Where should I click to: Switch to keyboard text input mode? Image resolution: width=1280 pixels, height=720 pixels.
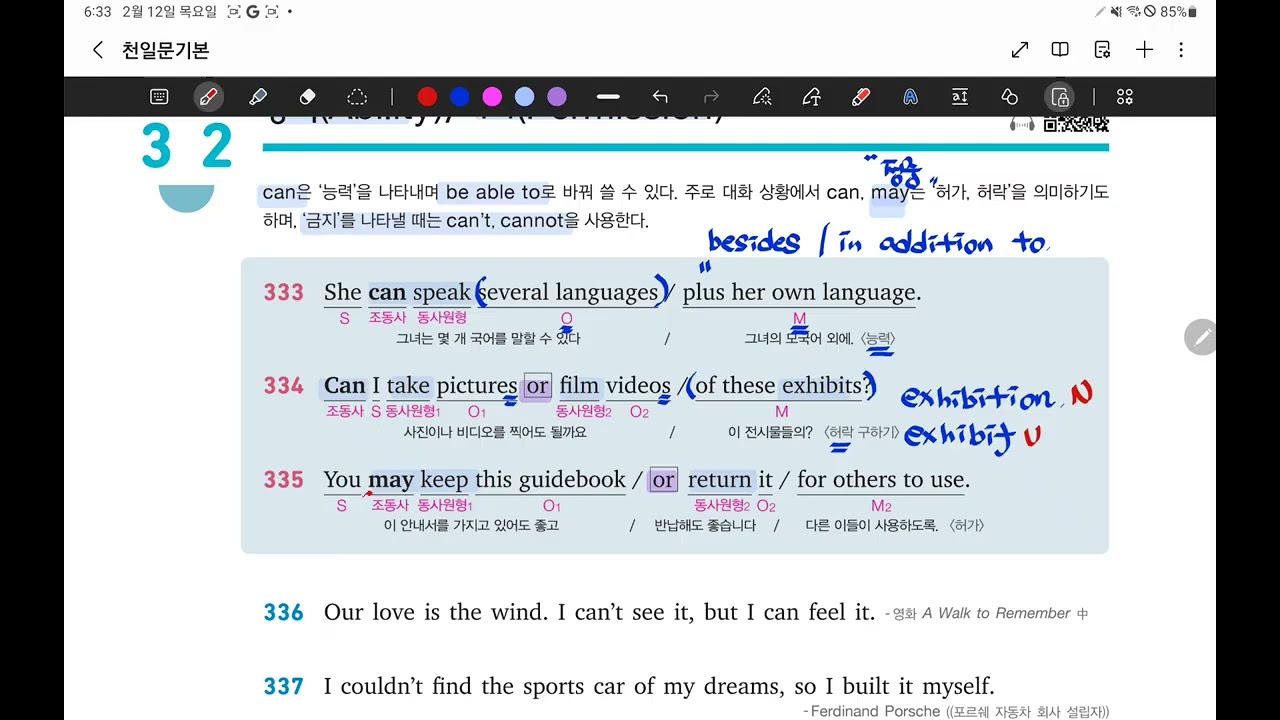[x=159, y=97]
